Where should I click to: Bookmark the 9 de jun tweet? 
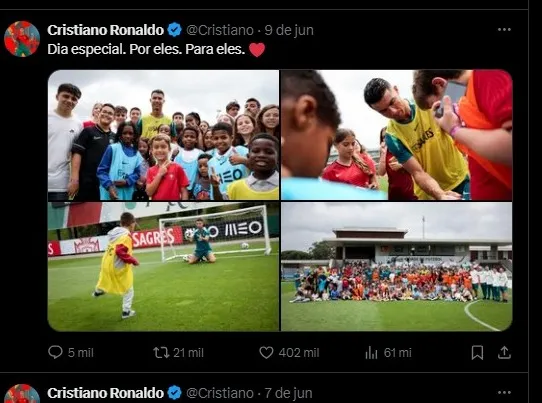point(477,353)
